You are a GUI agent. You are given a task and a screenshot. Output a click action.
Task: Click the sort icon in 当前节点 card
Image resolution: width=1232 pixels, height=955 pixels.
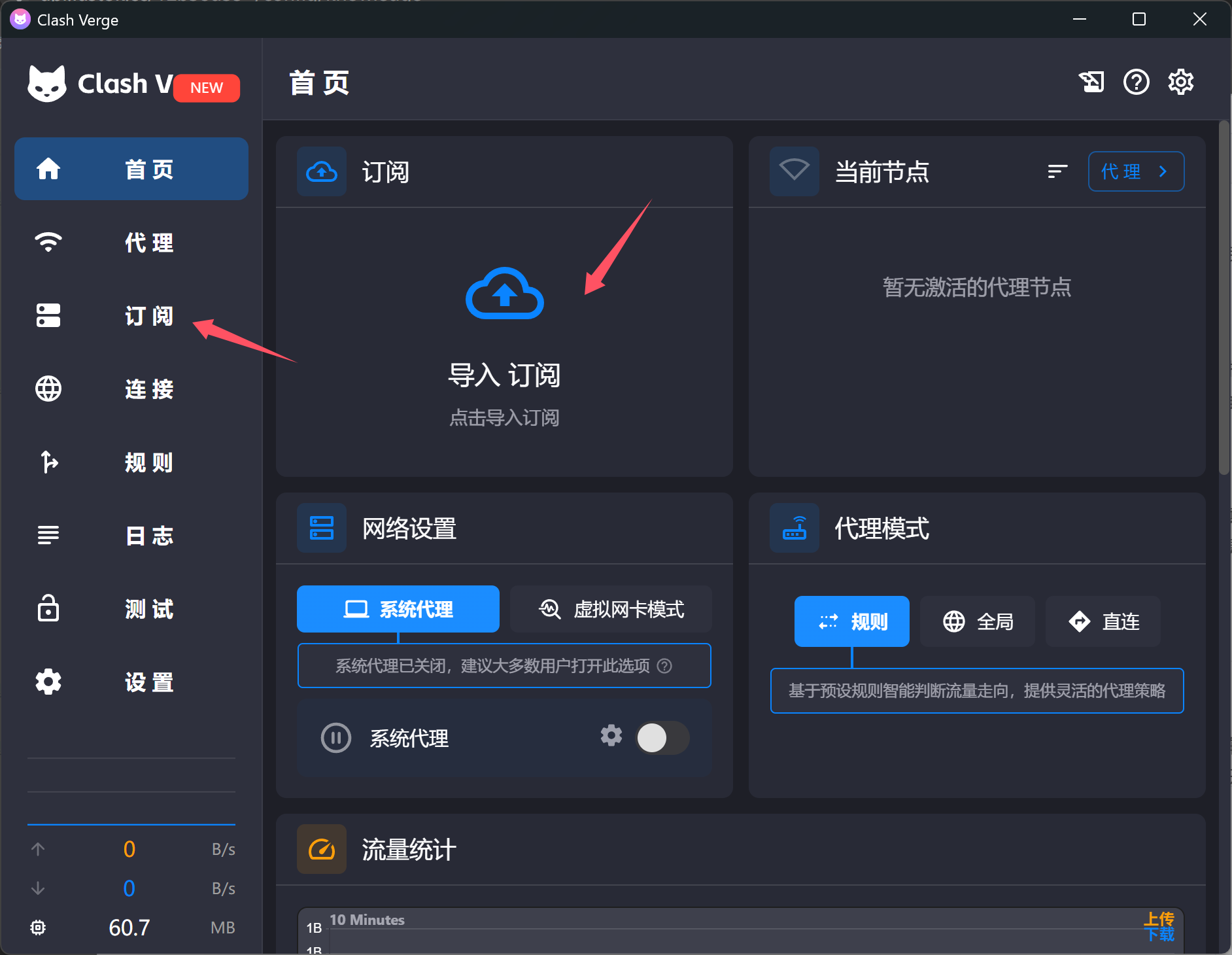[1057, 171]
